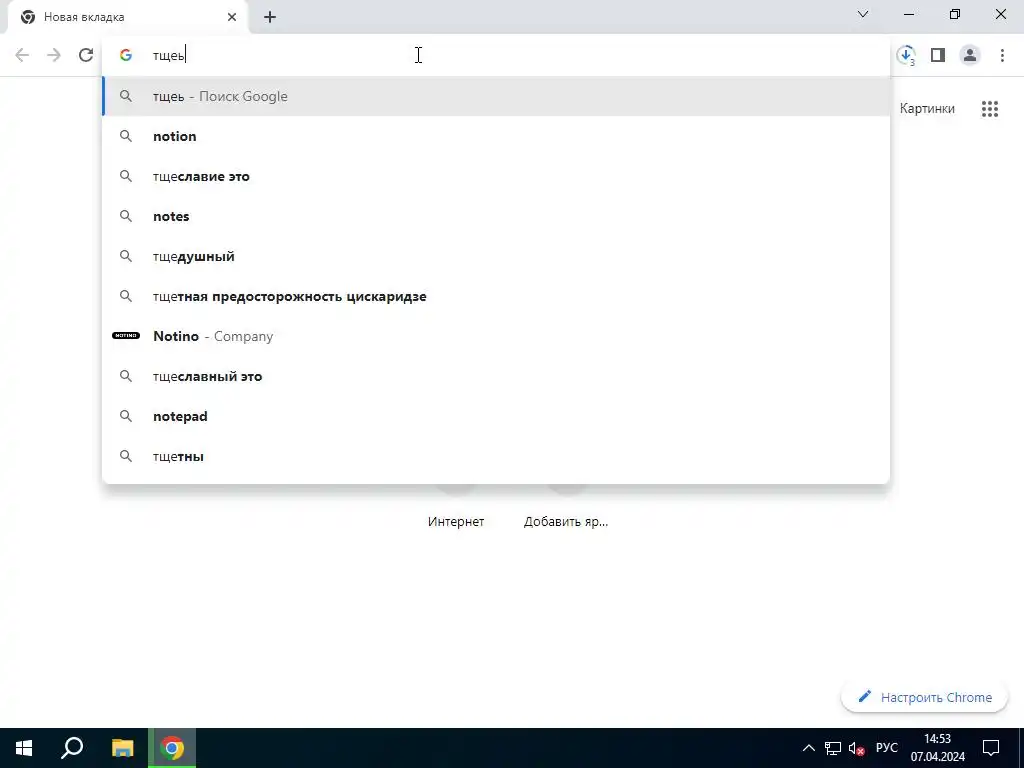This screenshot has height=768, width=1024.
Task: Pick 'тщетная предосторожность цискаридзе' suggestion
Action: coord(496,296)
